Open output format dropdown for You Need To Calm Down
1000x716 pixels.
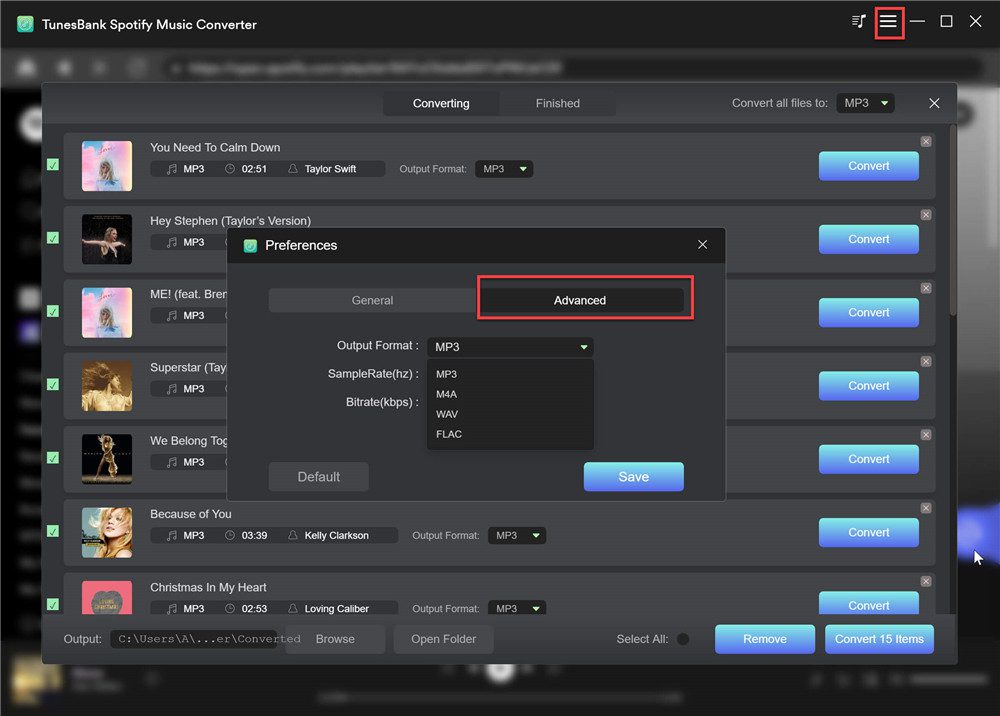click(504, 169)
